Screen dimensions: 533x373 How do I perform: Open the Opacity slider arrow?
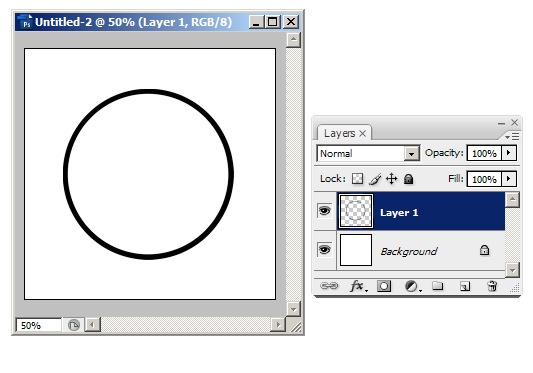[x=509, y=153]
